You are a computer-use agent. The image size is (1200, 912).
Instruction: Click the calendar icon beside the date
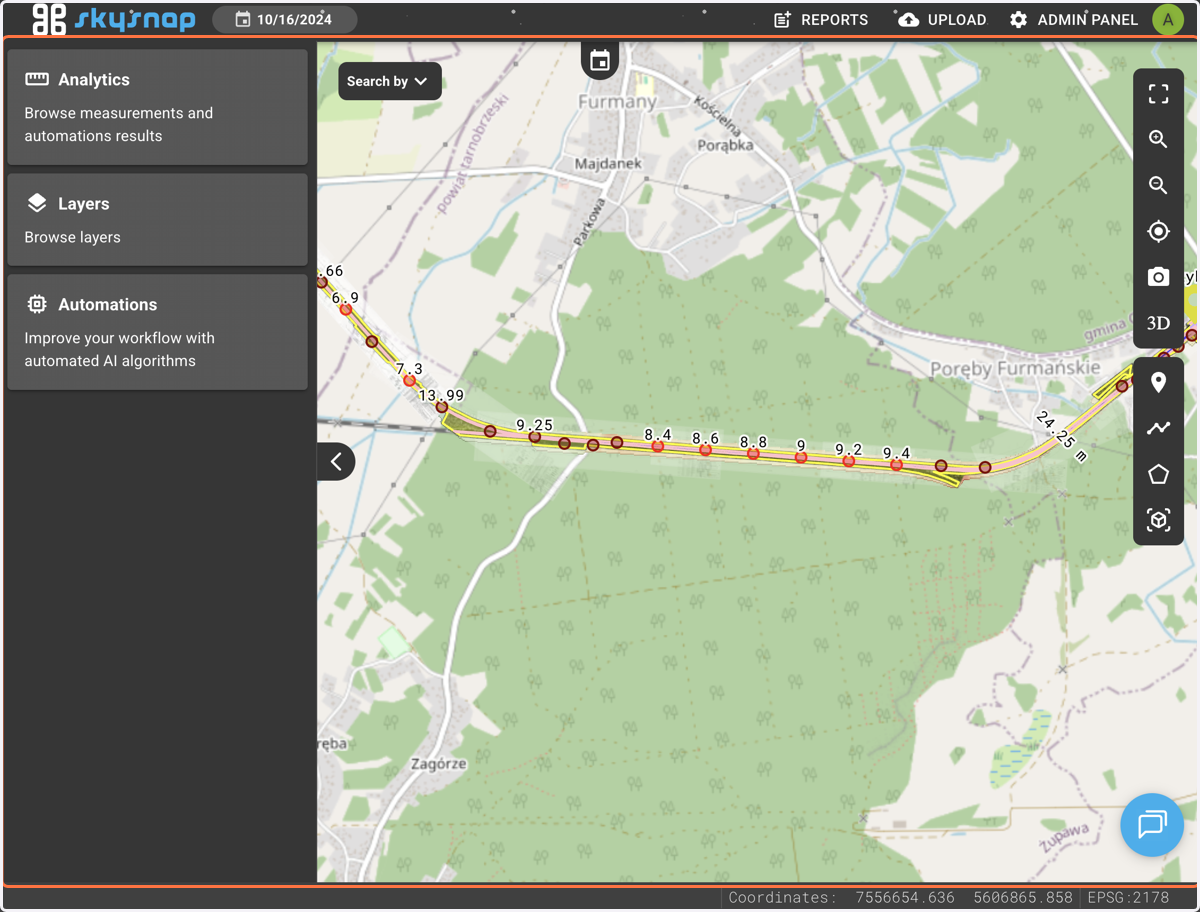click(242, 19)
